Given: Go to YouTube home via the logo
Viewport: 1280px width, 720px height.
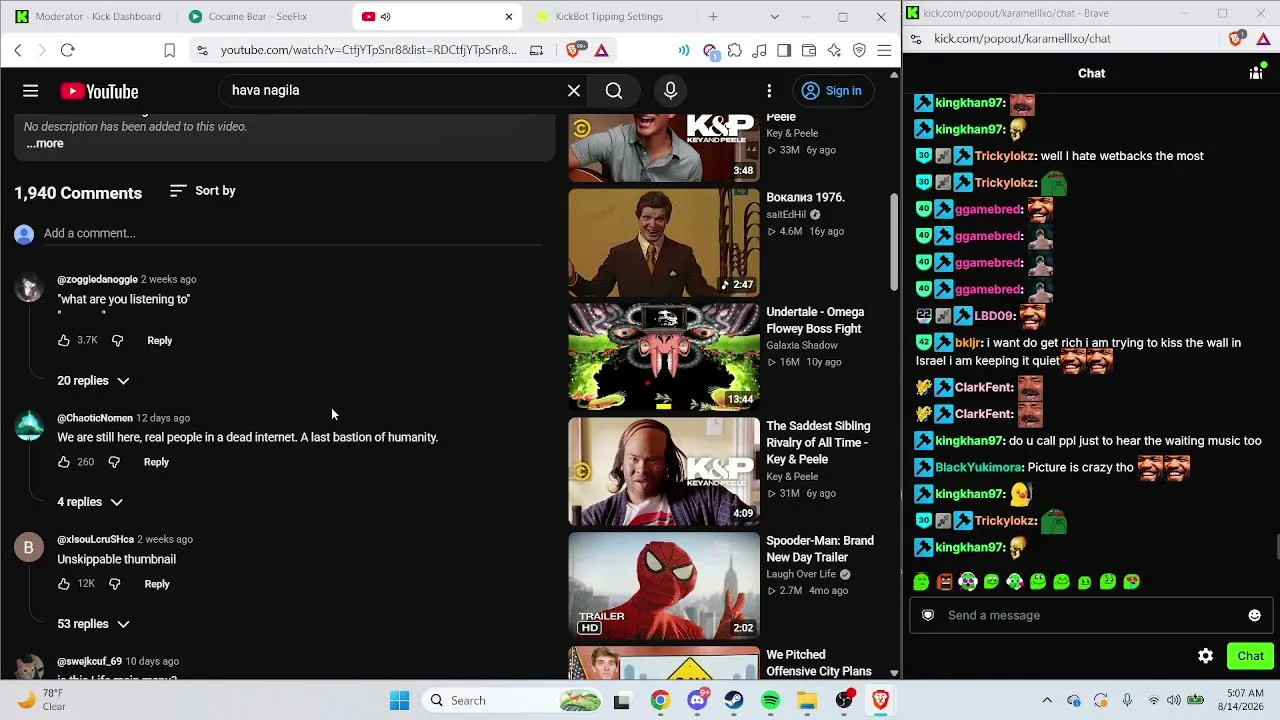Looking at the screenshot, I should click(x=99, y=91).
